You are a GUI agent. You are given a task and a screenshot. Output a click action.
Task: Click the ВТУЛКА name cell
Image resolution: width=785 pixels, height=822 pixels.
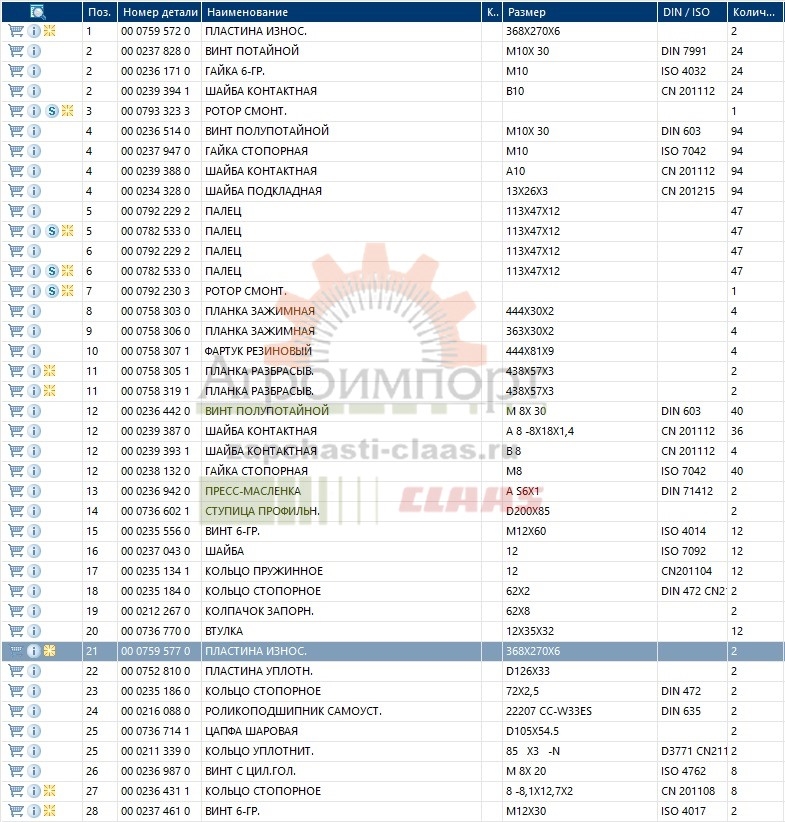point(224,631)
